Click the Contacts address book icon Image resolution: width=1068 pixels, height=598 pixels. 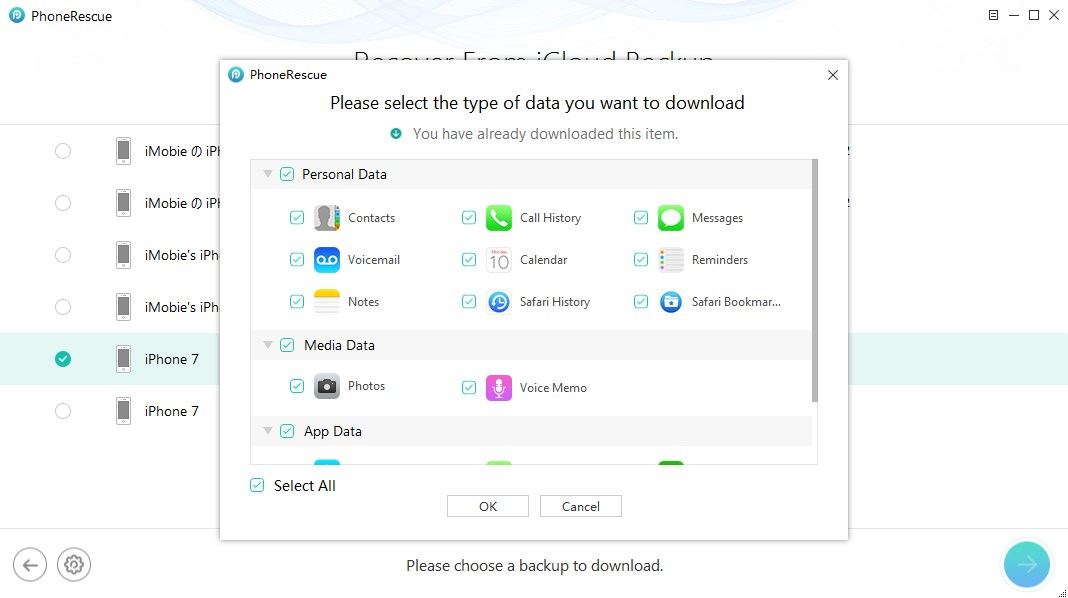point(327,218)
